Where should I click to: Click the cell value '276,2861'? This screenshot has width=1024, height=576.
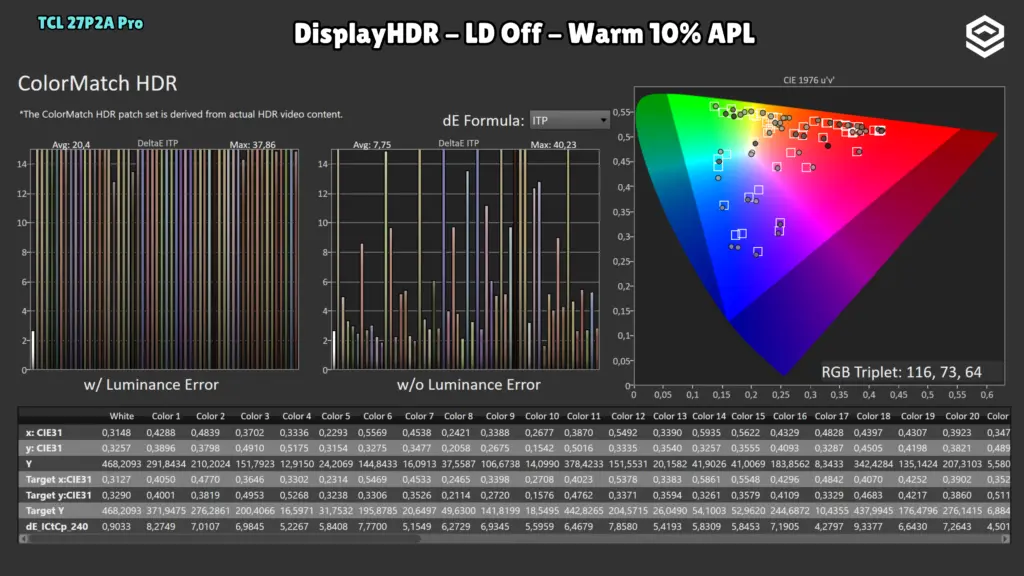tap(210, 511)
